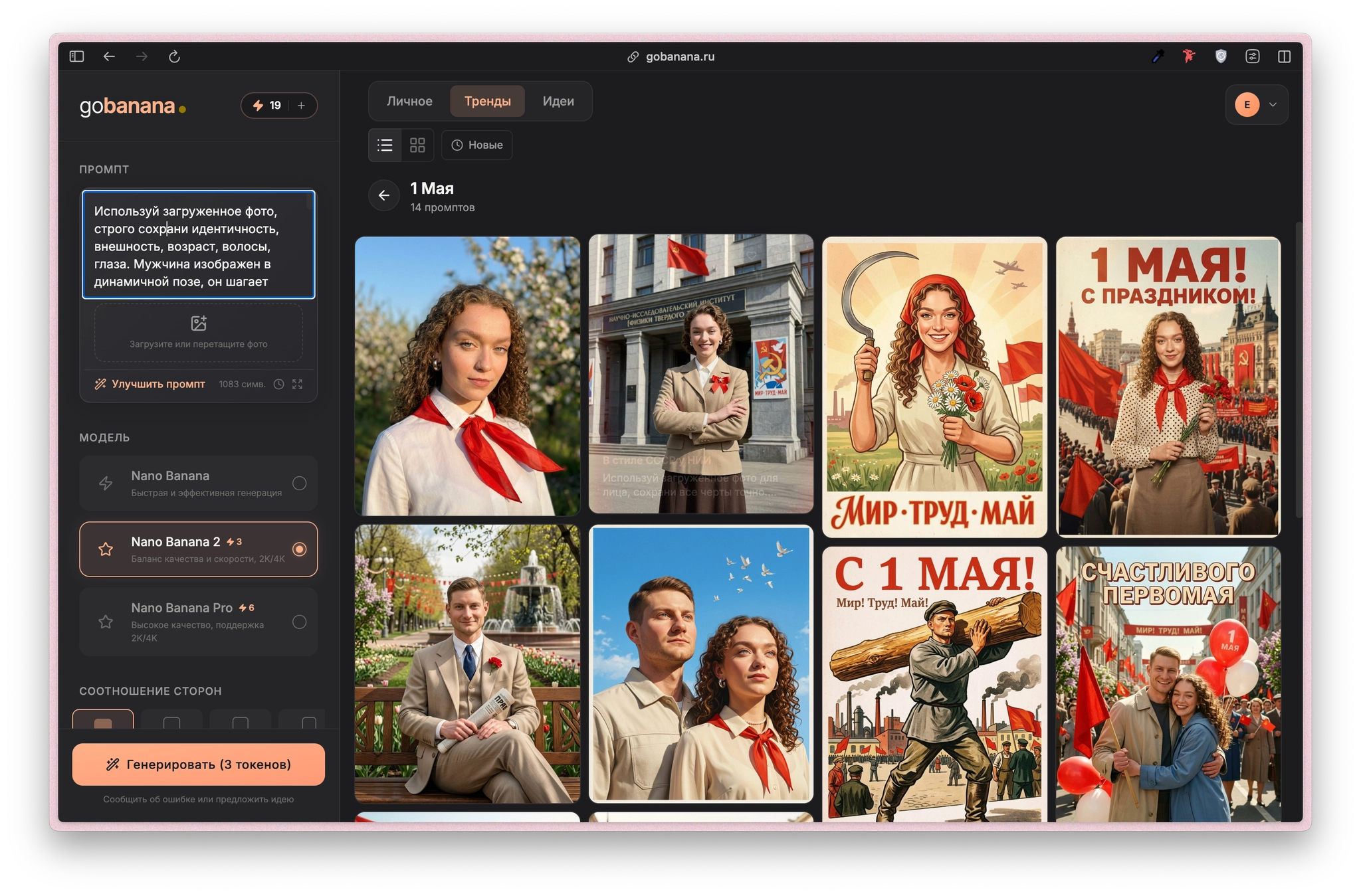The height and width of the screenshot is (896, 1361).
Task: Open prompt history clock icon
Action: click(279, 384)
